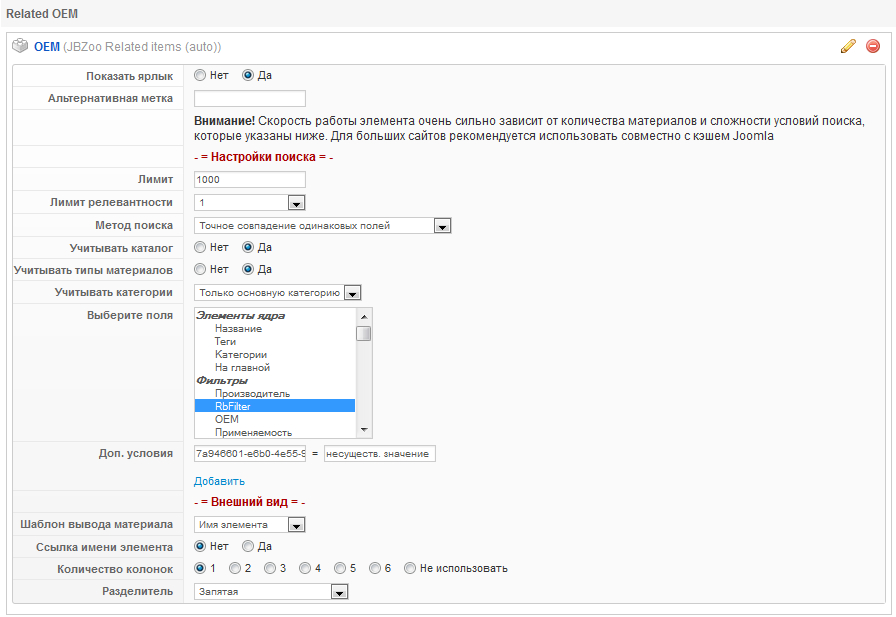Click the red delete icon for OEM
896x617 pixels.
tap(873, 46)
